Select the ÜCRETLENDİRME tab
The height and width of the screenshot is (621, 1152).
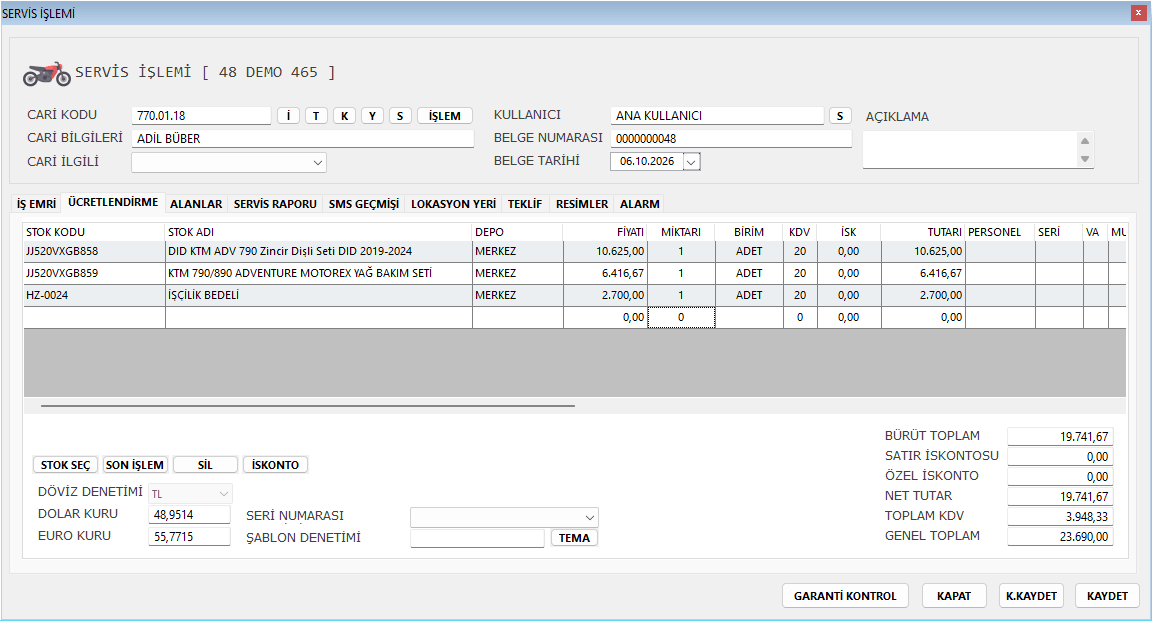point(113,202)
